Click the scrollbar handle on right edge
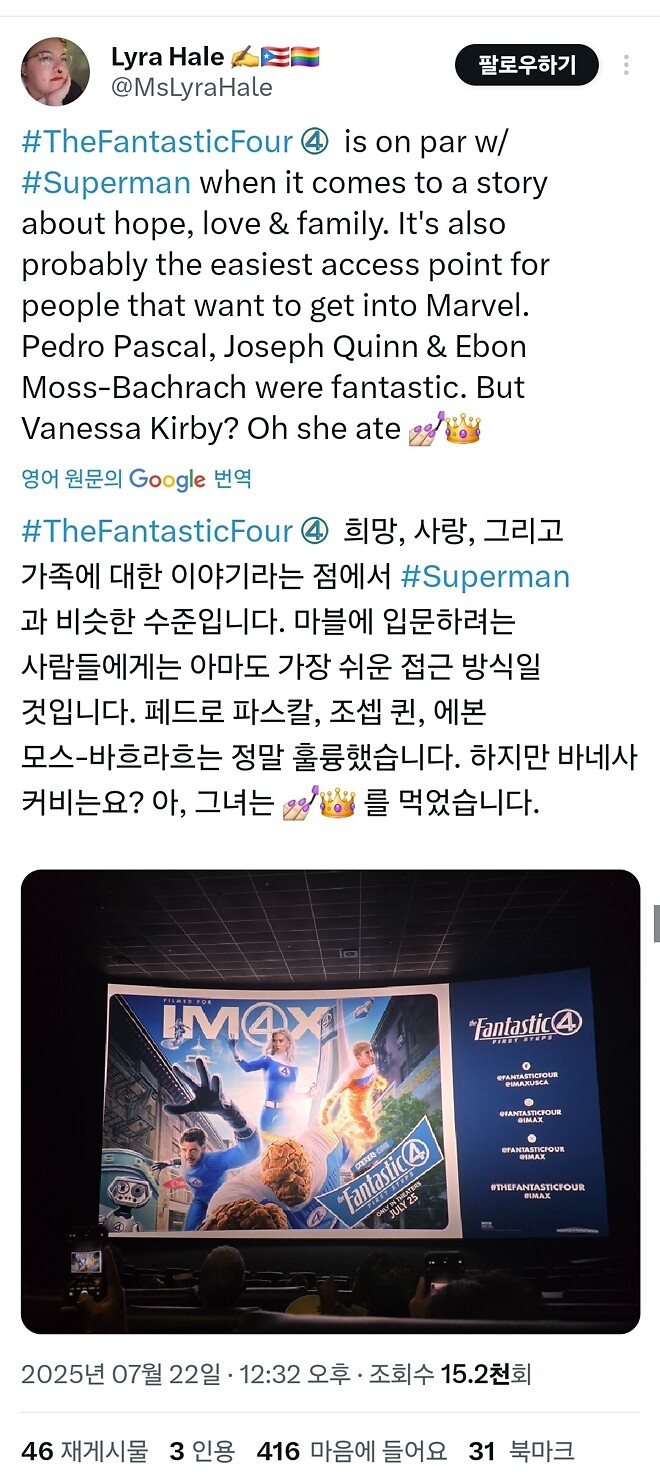This screenshot has height=1478, width=660. (656, 922)
